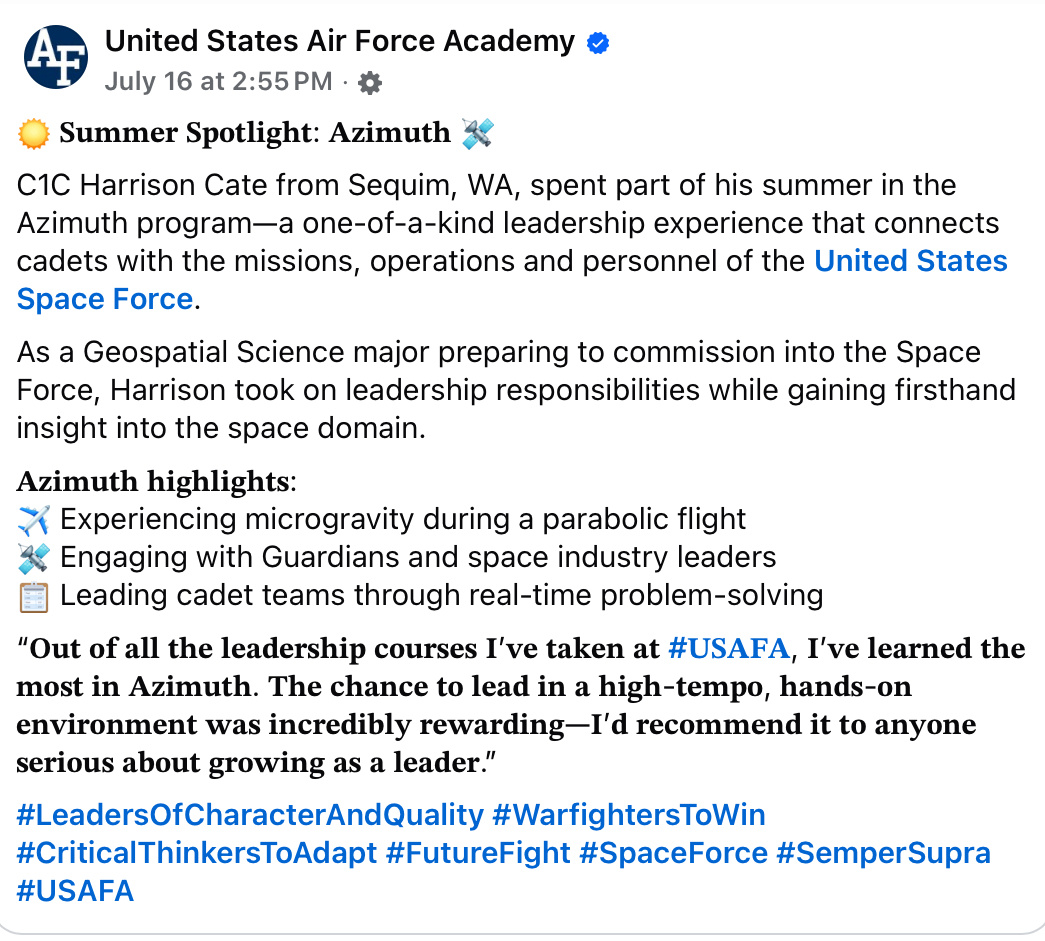Open United States Air Force Academy page name

(x=339, y=41)
